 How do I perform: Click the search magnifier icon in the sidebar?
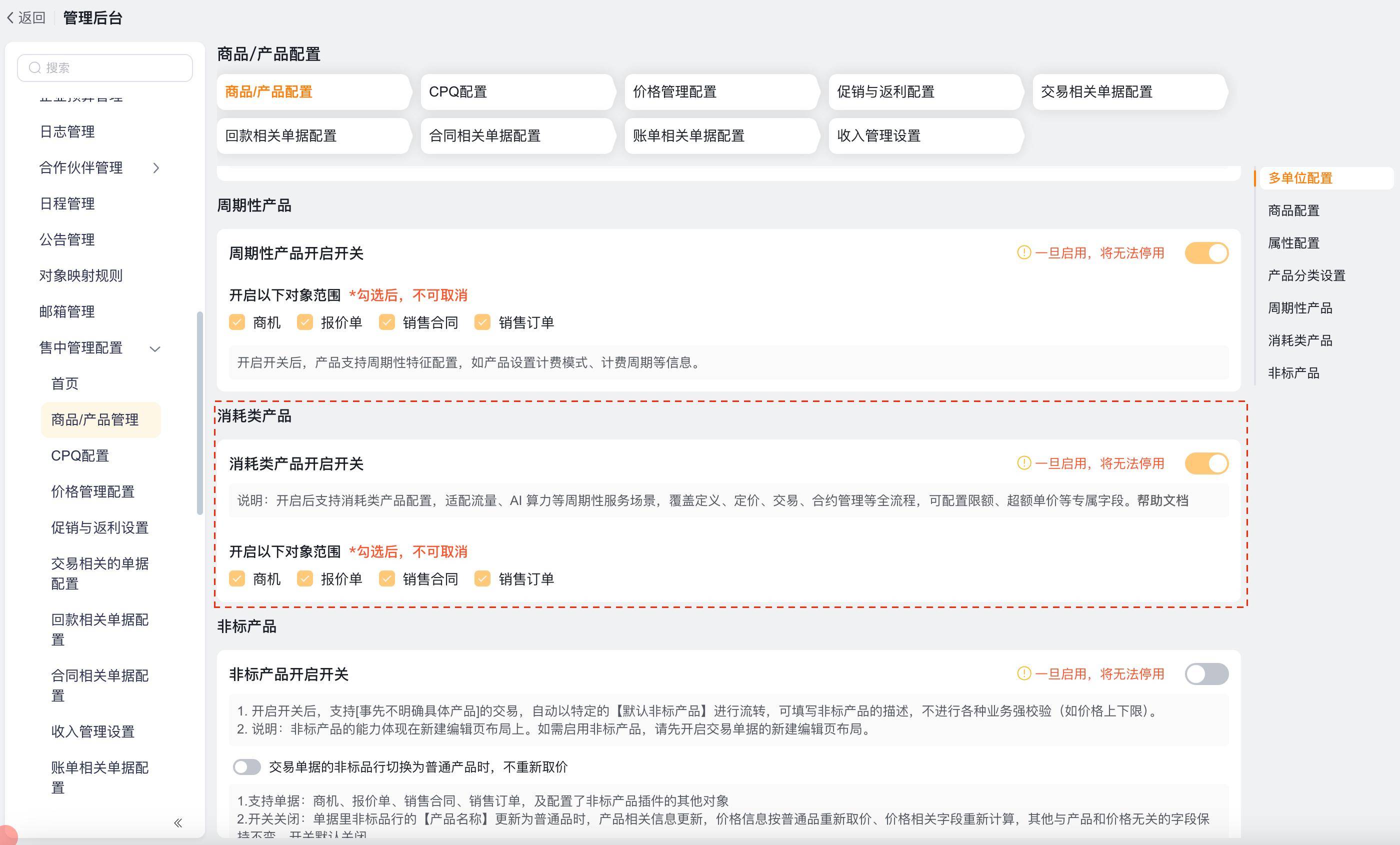[35, 67]
